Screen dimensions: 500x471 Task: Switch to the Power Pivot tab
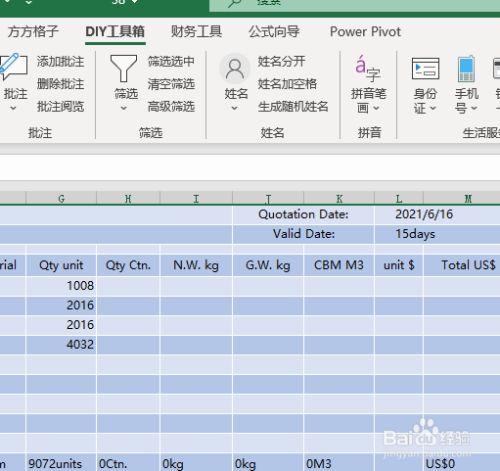tap(365, 32)
